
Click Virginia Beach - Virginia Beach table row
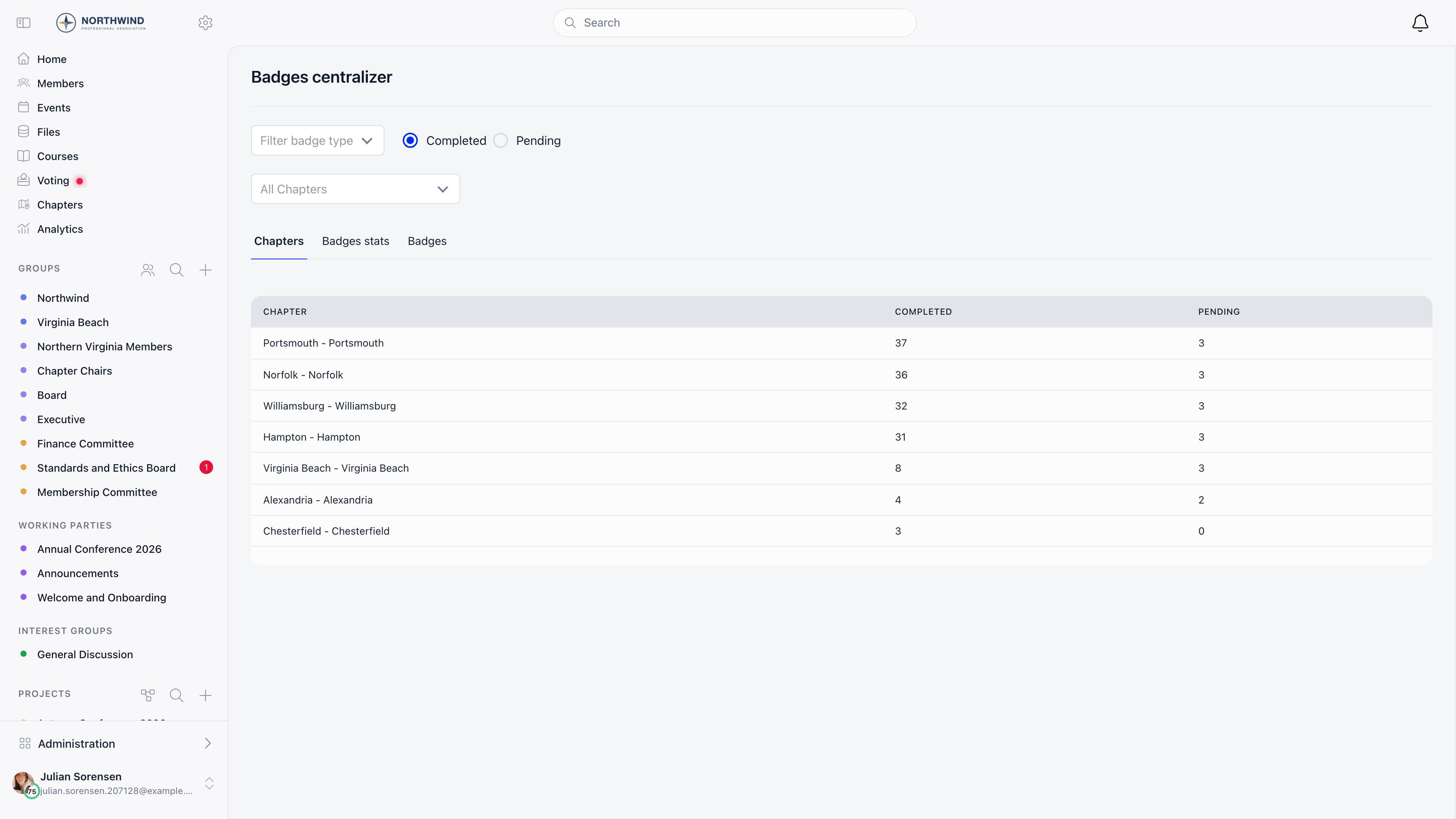[842, 468]
